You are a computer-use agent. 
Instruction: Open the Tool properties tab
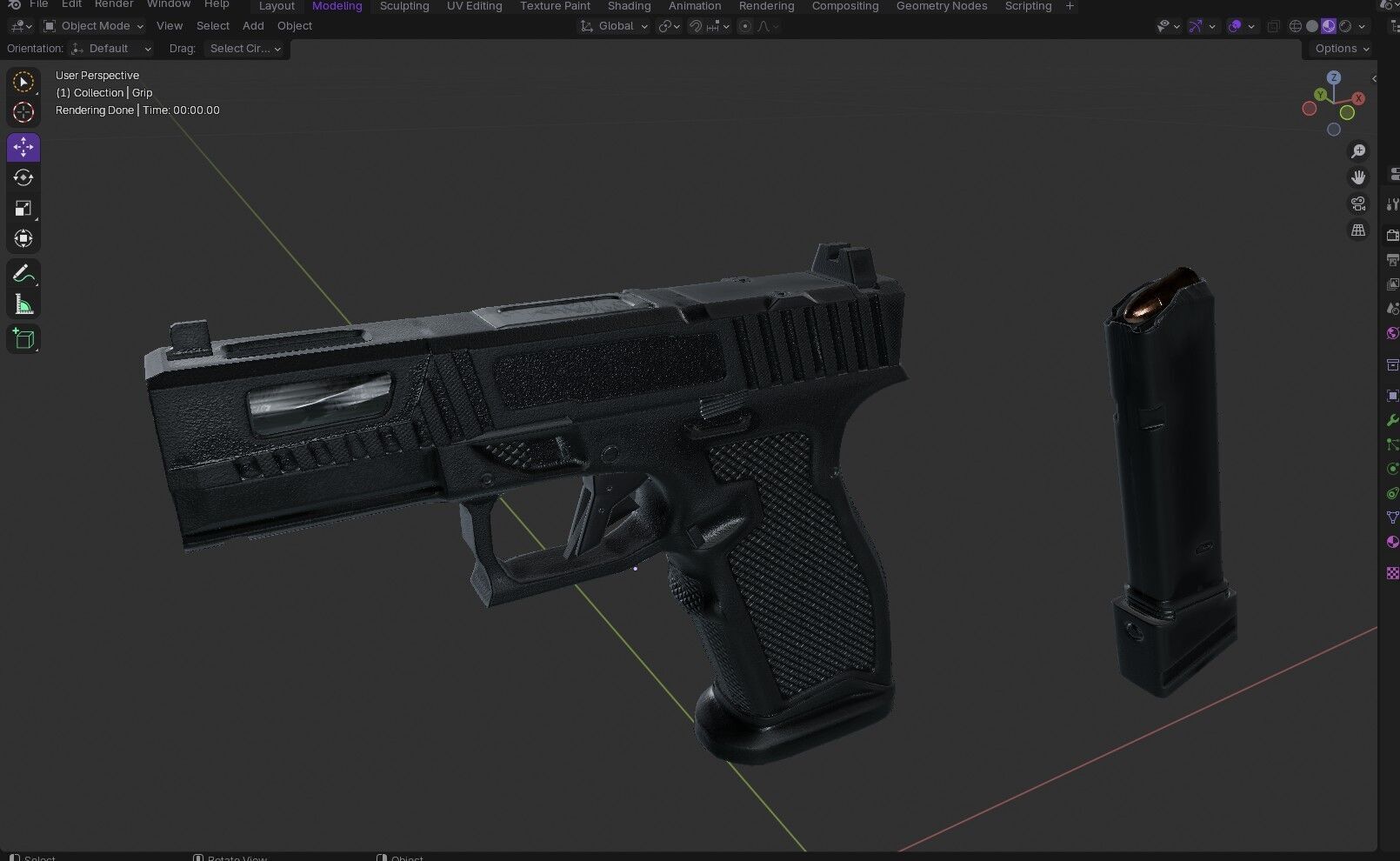(1392, 204)
